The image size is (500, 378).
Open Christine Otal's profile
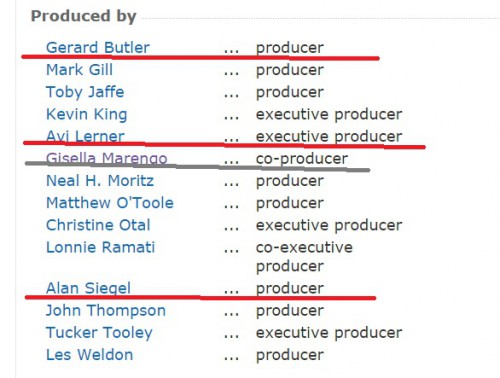pyautogui.click(x=98, y=225)
